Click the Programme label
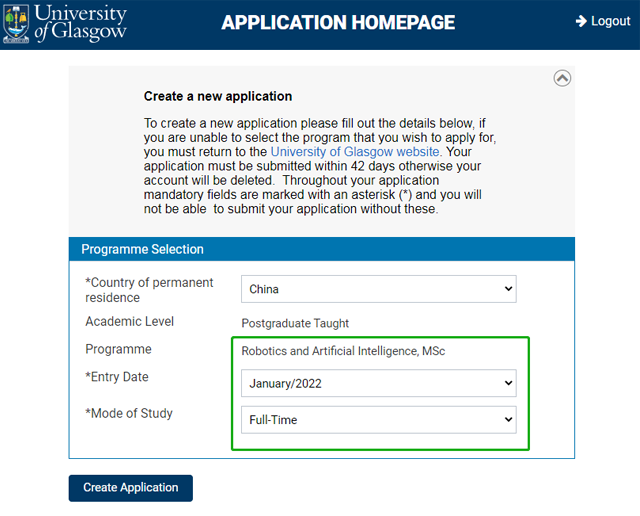 118,349
